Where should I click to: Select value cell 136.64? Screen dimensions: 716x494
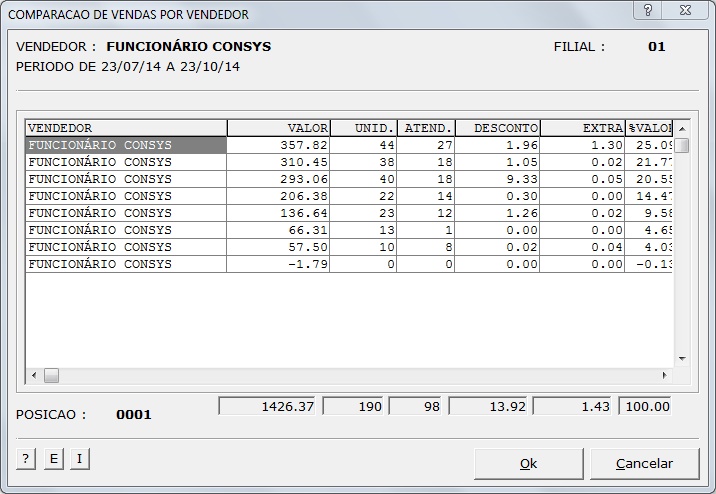(x=278, y=213)
